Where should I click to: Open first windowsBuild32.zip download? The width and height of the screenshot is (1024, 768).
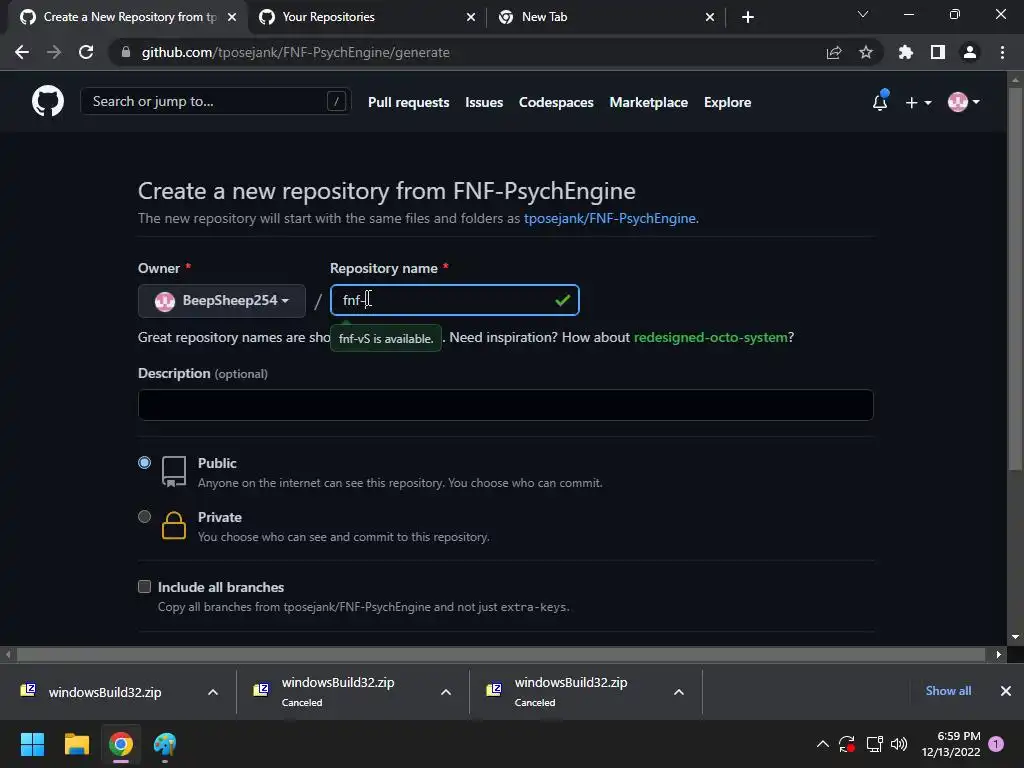pos(104,692)
